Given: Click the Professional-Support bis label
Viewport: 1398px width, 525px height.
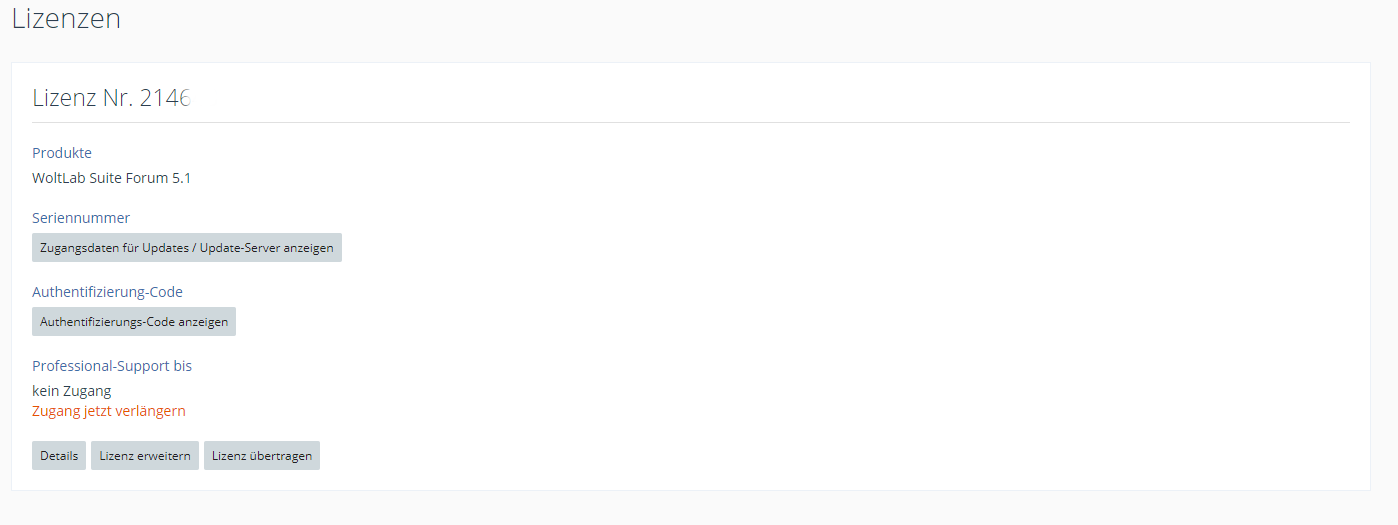Looking at the screenshot, I should point(112,366).
